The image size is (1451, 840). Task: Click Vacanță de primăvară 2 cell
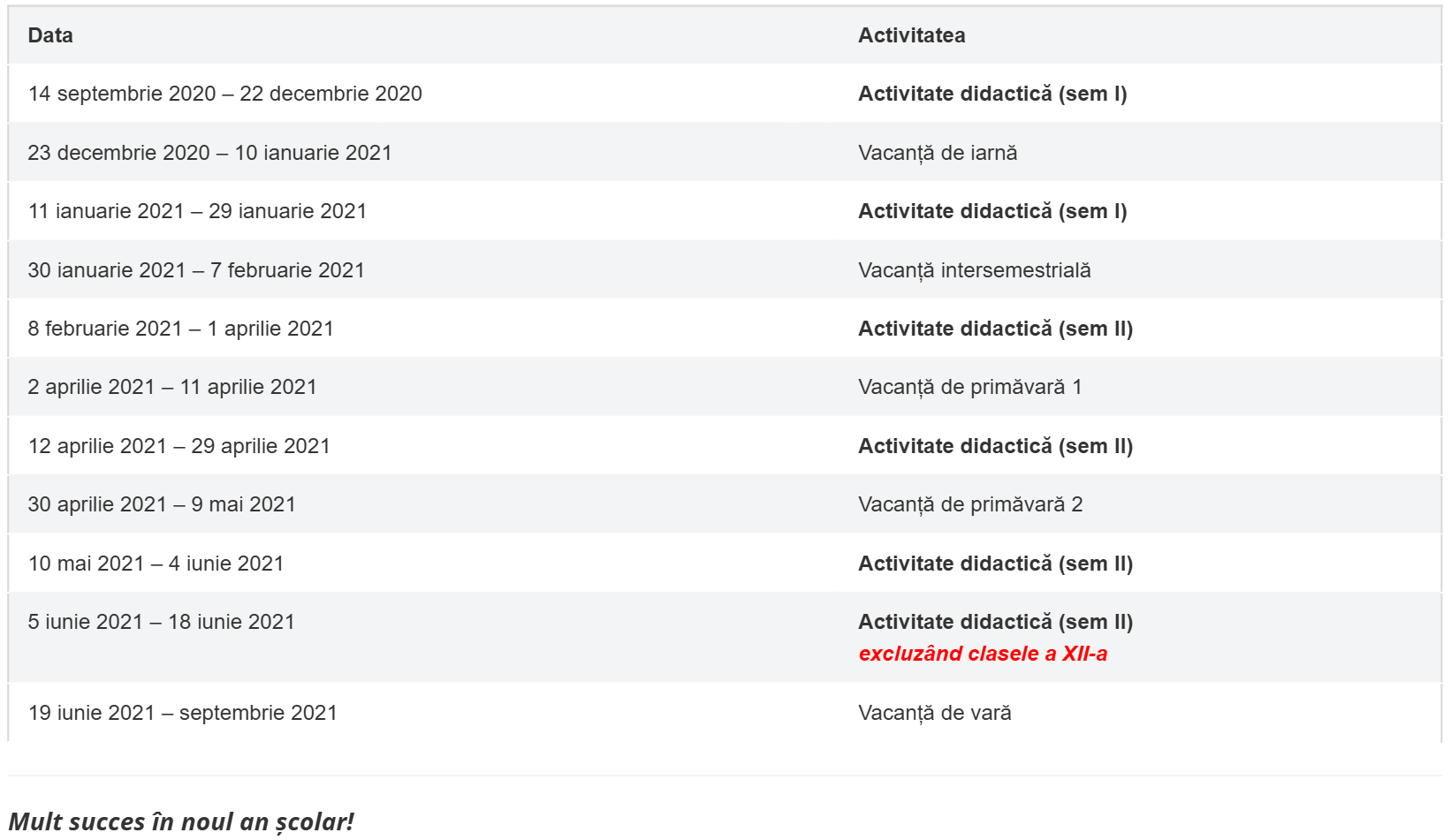pyautogui.click(x=970, y=504)
